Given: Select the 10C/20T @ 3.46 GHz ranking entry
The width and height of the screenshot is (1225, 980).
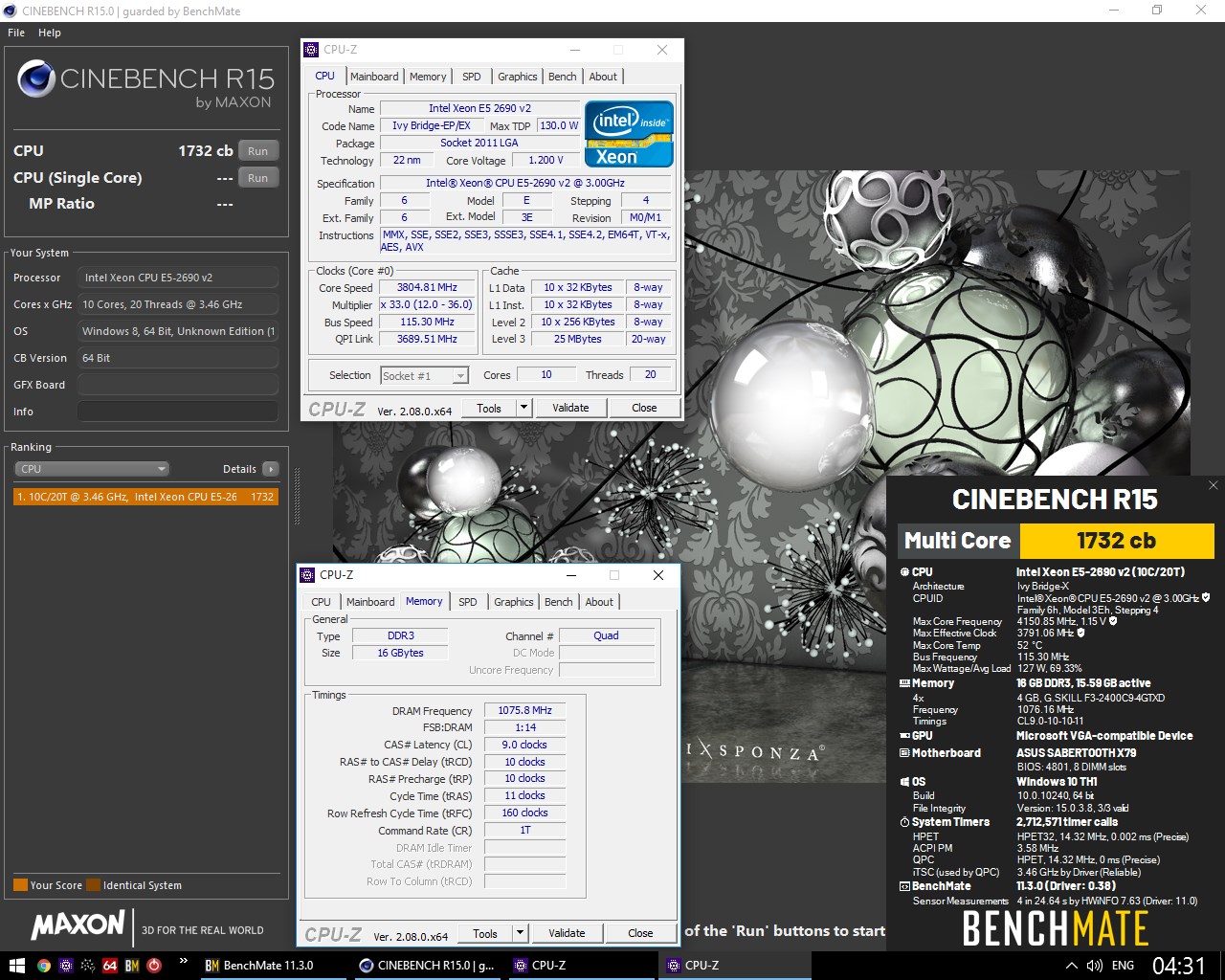Looking at the screenshot, I should pos(145,497).
